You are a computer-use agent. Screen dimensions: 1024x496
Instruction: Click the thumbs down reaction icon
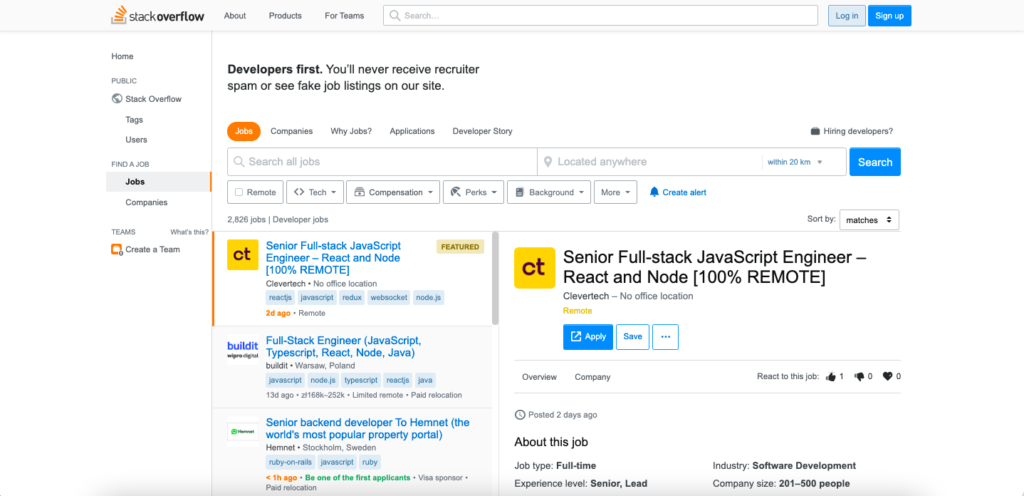(x=858, y=377)
